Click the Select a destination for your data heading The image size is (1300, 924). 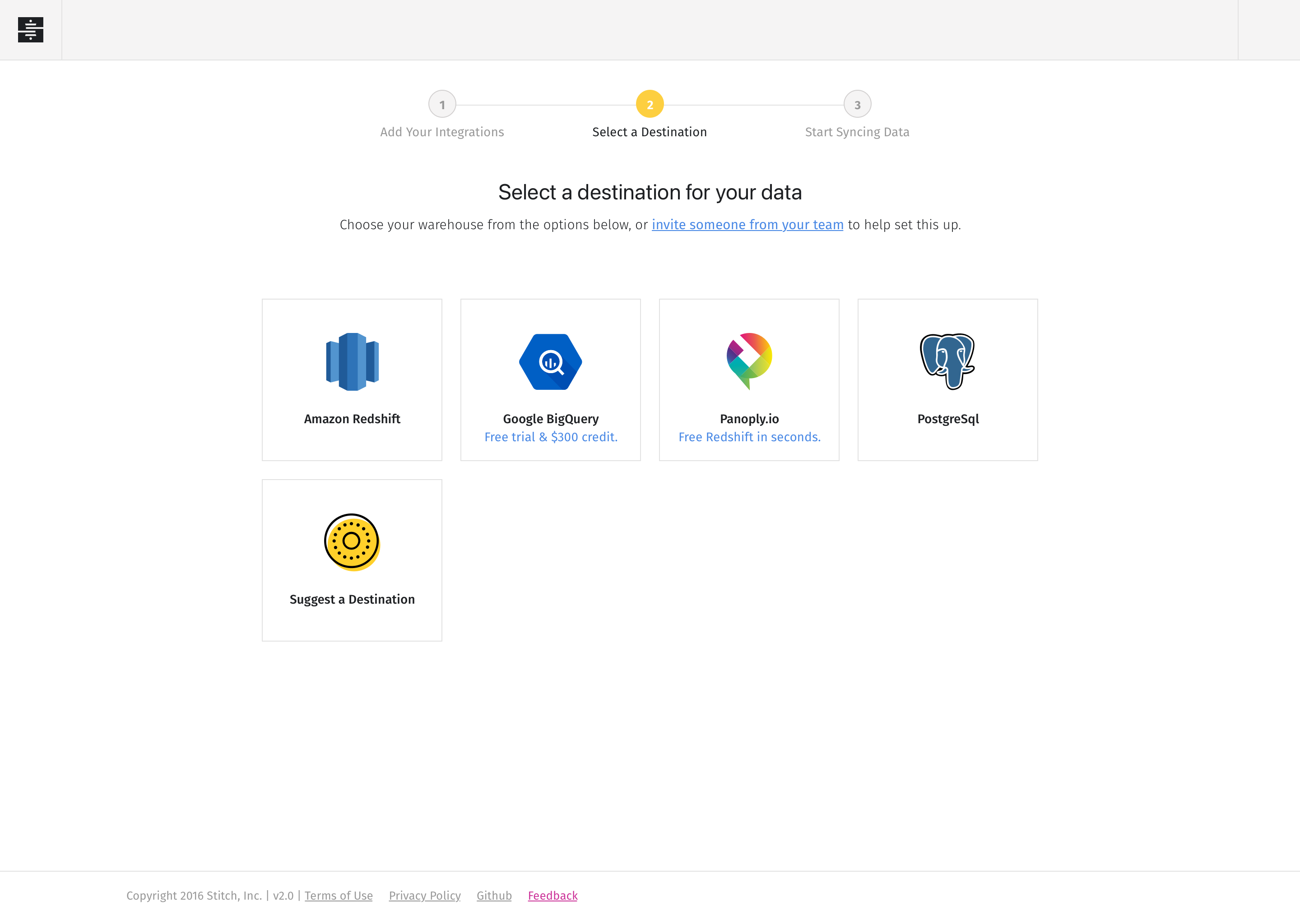650,192
